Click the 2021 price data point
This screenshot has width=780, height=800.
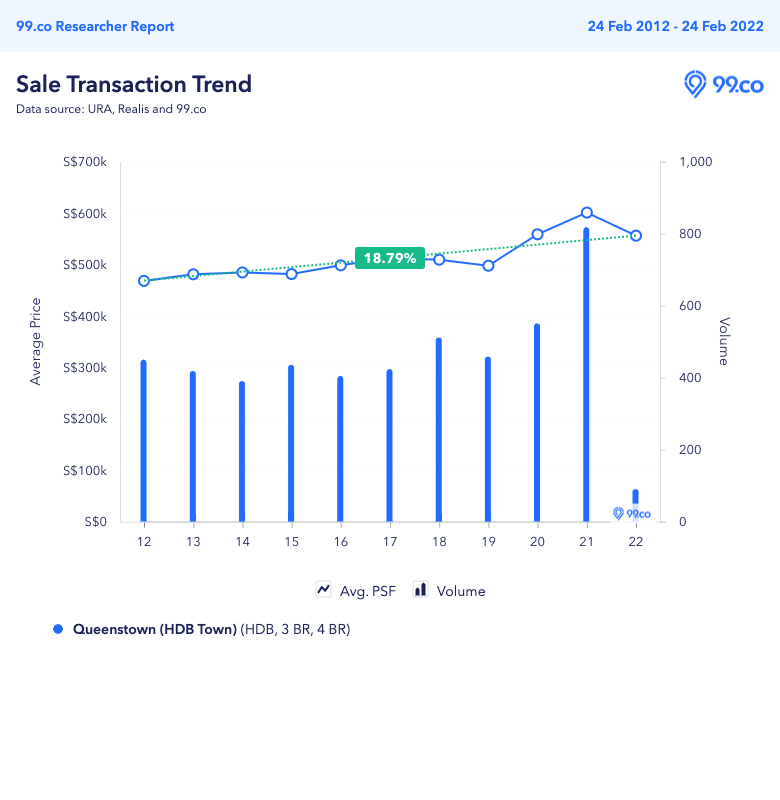coord(587,213)
